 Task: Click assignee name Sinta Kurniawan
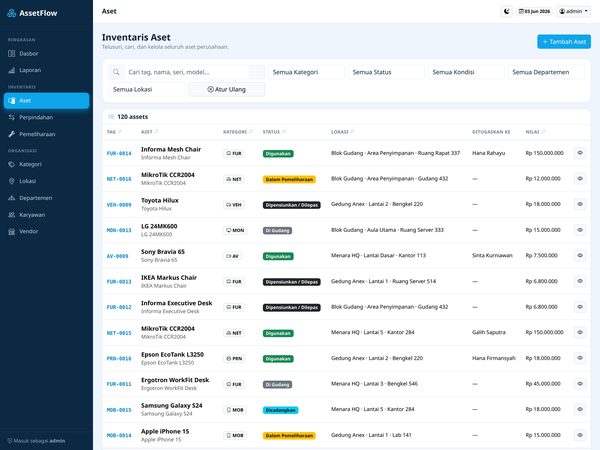[492, 256]
